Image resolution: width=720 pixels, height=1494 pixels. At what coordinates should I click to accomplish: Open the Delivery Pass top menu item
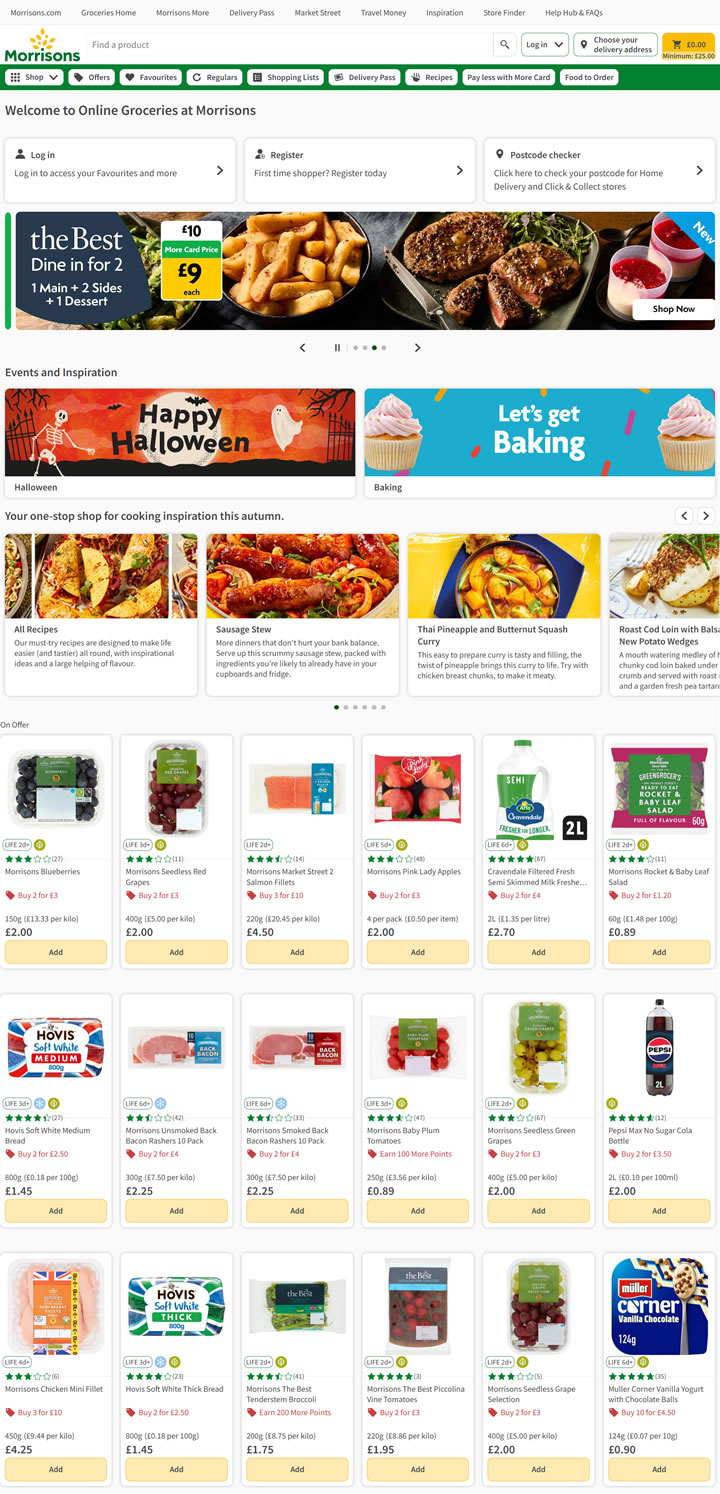click(x=251, y=13)
